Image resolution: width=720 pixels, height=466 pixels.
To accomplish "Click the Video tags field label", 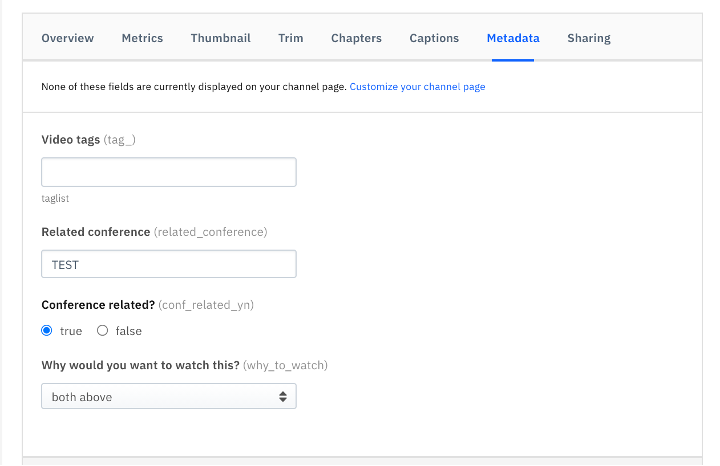I will (70, 140).
